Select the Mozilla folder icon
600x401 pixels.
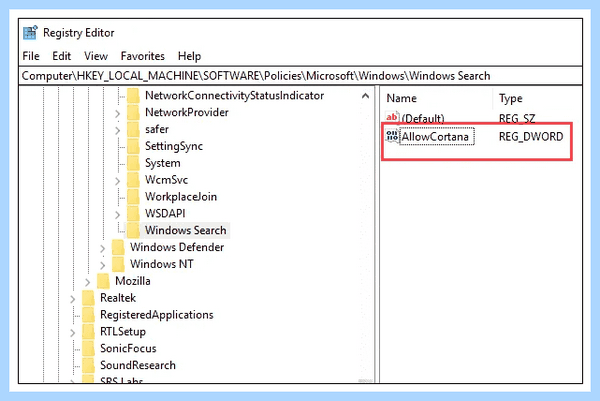coord(103,281)
